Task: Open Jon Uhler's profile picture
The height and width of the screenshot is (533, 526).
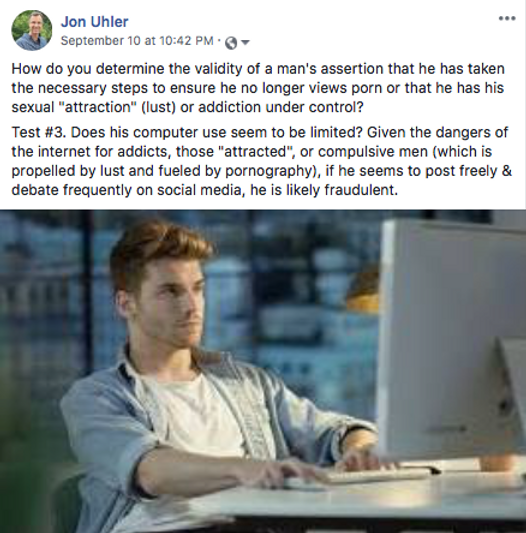Action: coord(32,30)
